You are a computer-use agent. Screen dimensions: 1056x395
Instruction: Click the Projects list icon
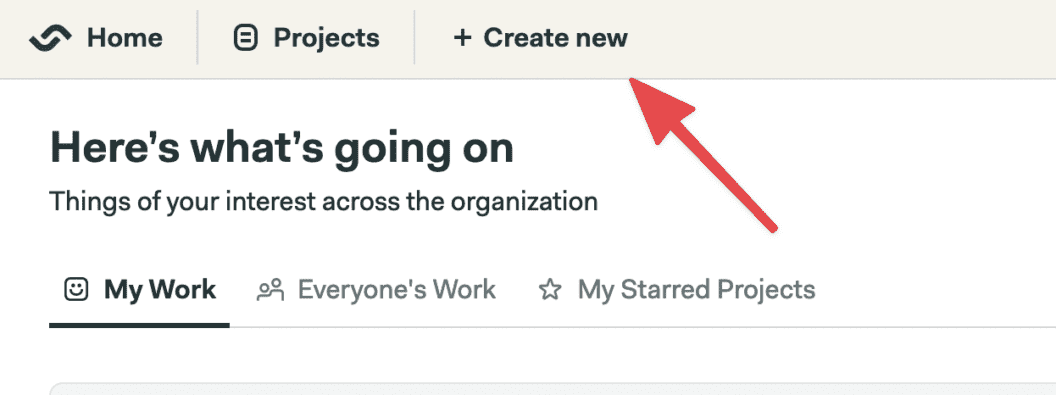pos(246,38)
